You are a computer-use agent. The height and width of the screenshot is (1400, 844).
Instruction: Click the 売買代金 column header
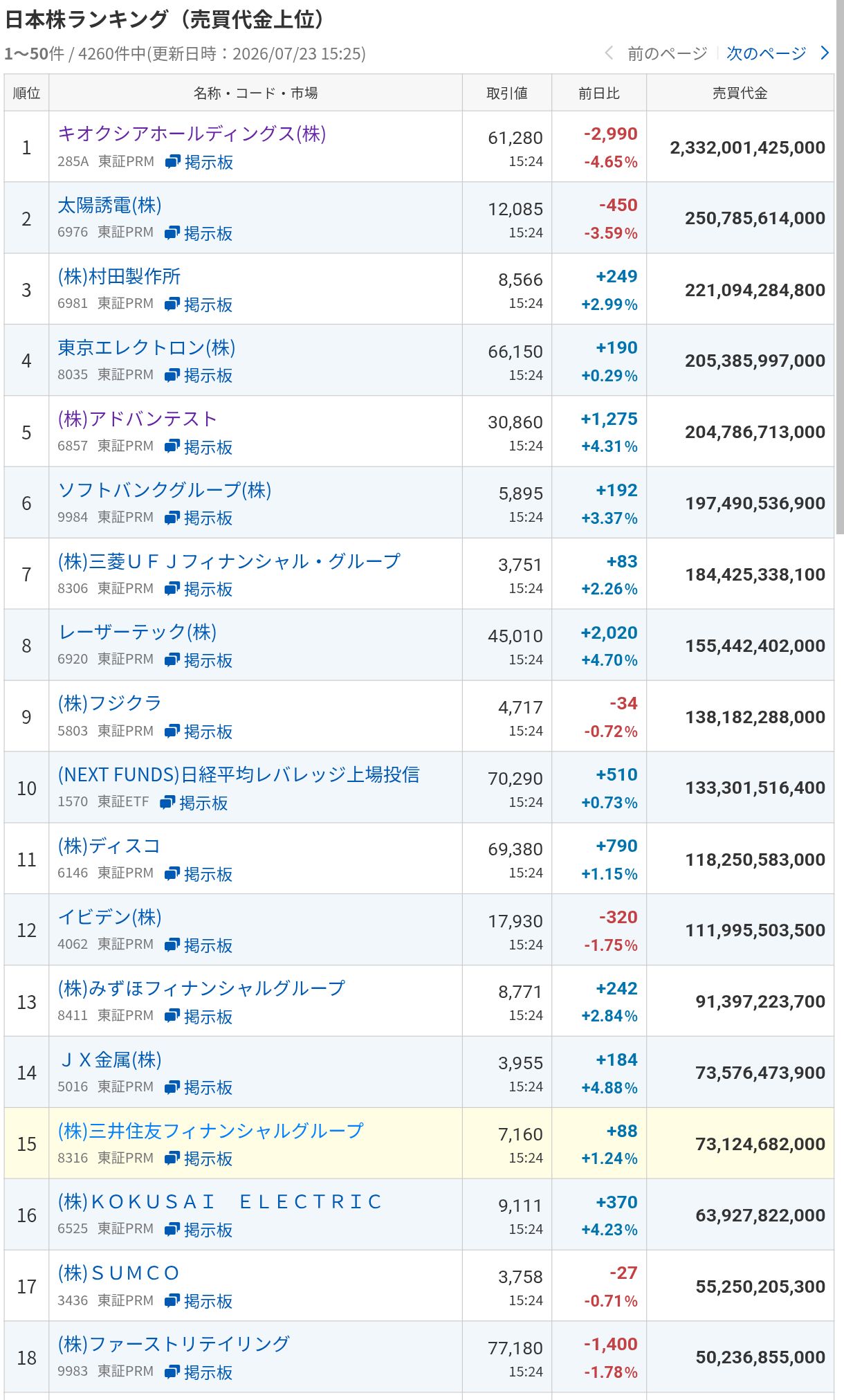tap(740, 93)
